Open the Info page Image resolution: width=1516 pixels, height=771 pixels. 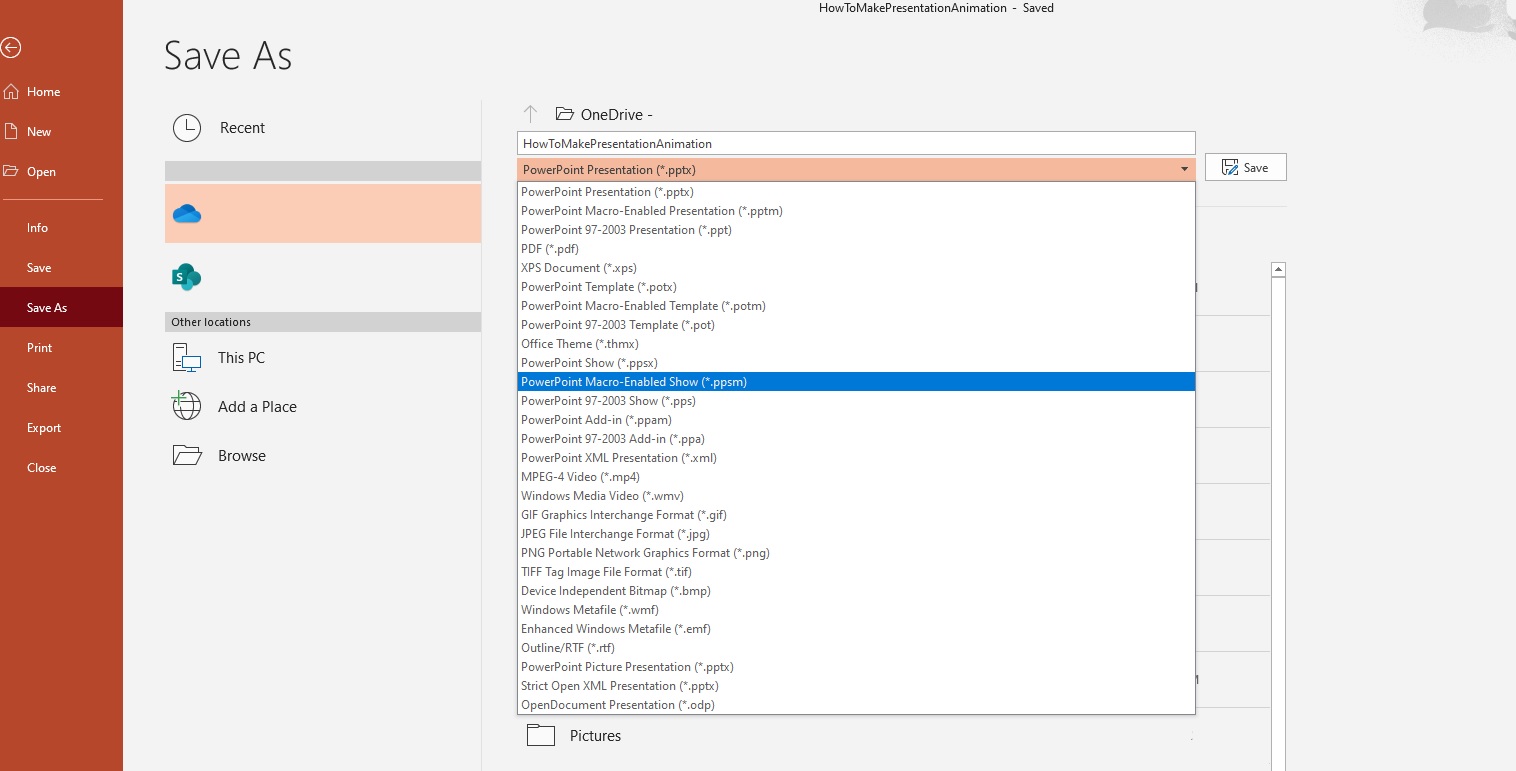tap(38, 228)
